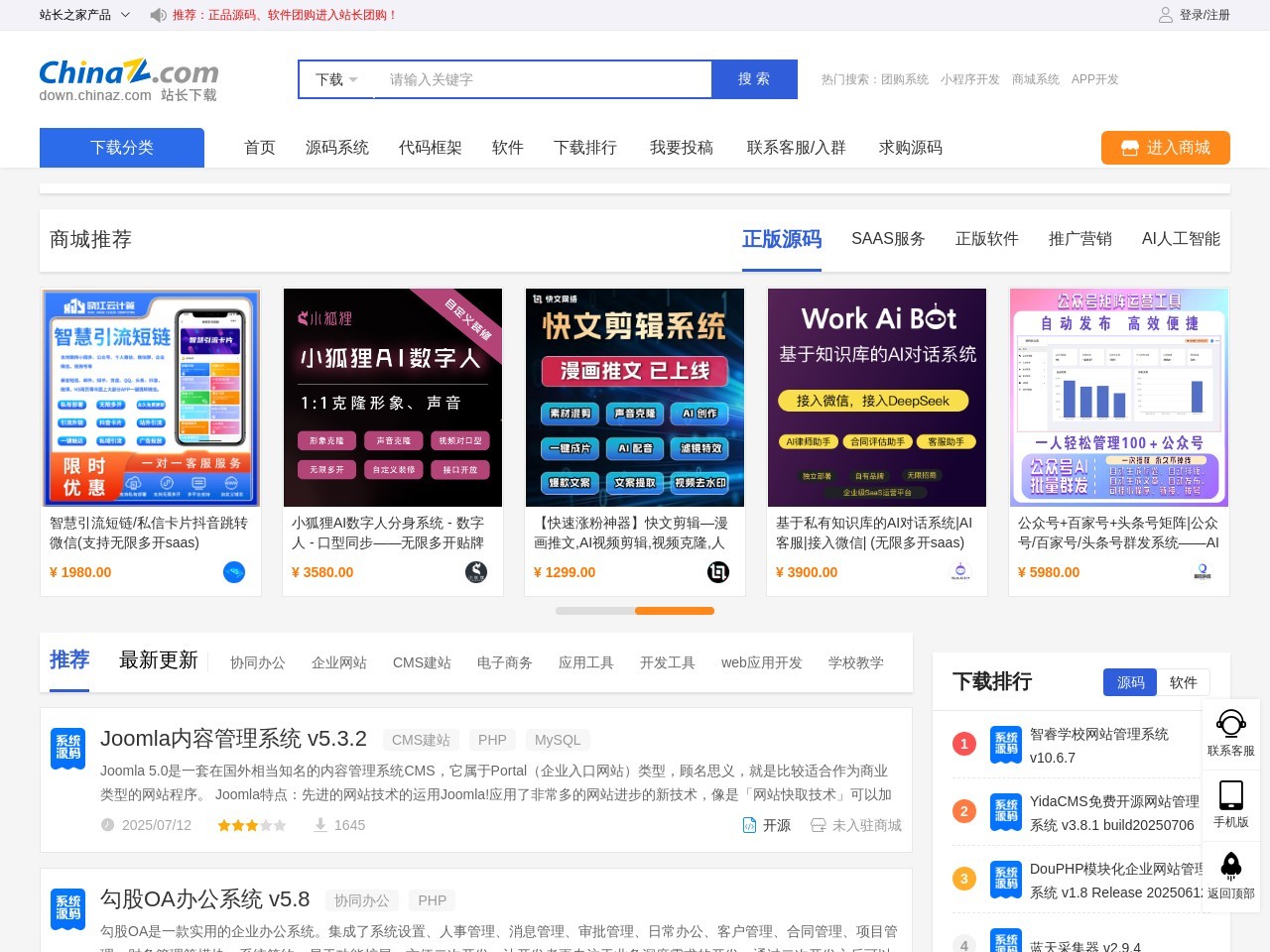
Task: Select the 推荐 list tab
Action: coord(69,660)
